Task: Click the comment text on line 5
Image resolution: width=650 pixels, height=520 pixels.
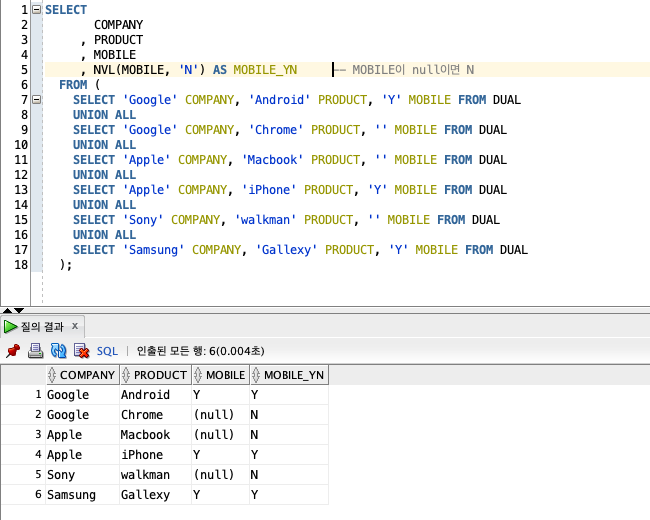Action: 404,70
